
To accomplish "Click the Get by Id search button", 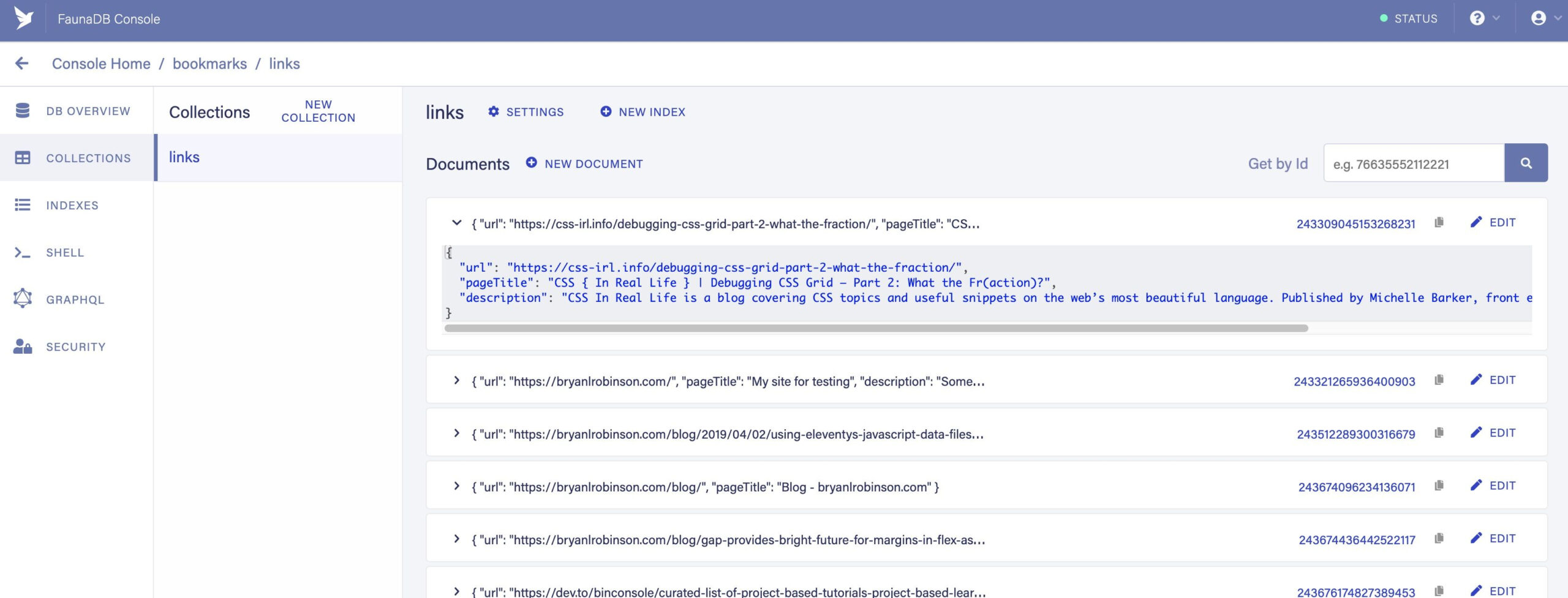I will point(1526,163).
